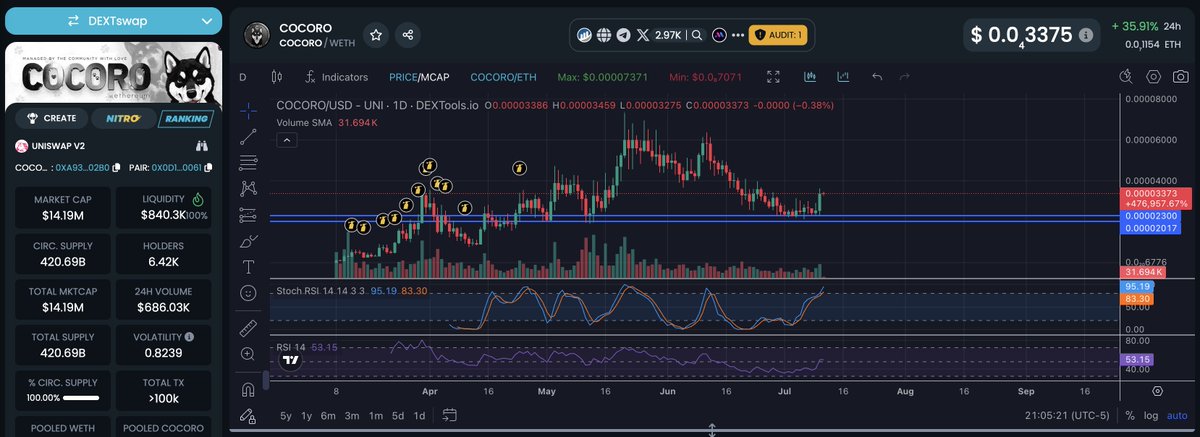Toggle the COCORO/ETH quote currency
This screenshot has height=437, width=1200.
point(503,77)
